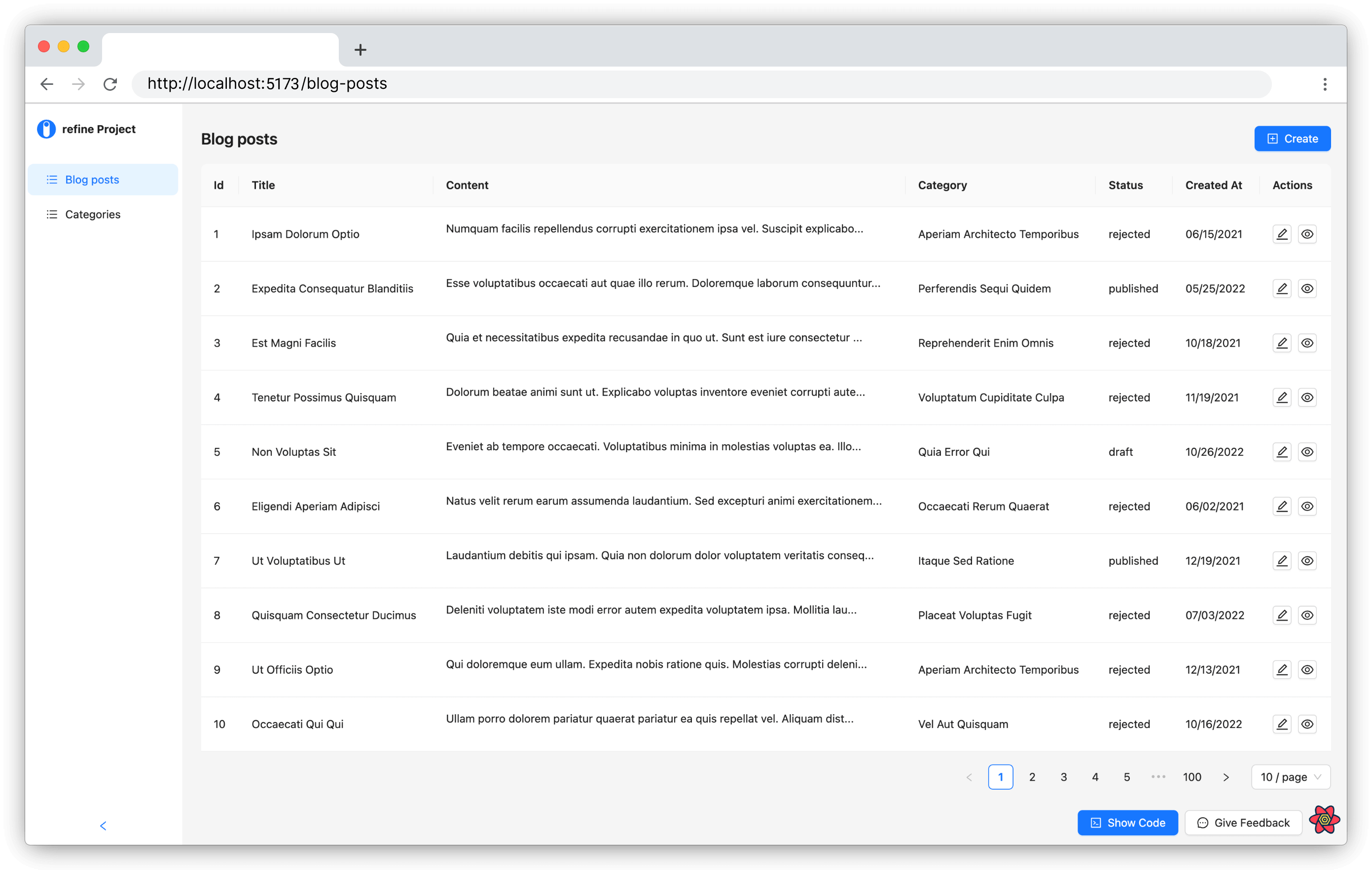The image size is (1372, 870).
Task: Open the React Query devtools flower icon
Action: coord(1324,820)
